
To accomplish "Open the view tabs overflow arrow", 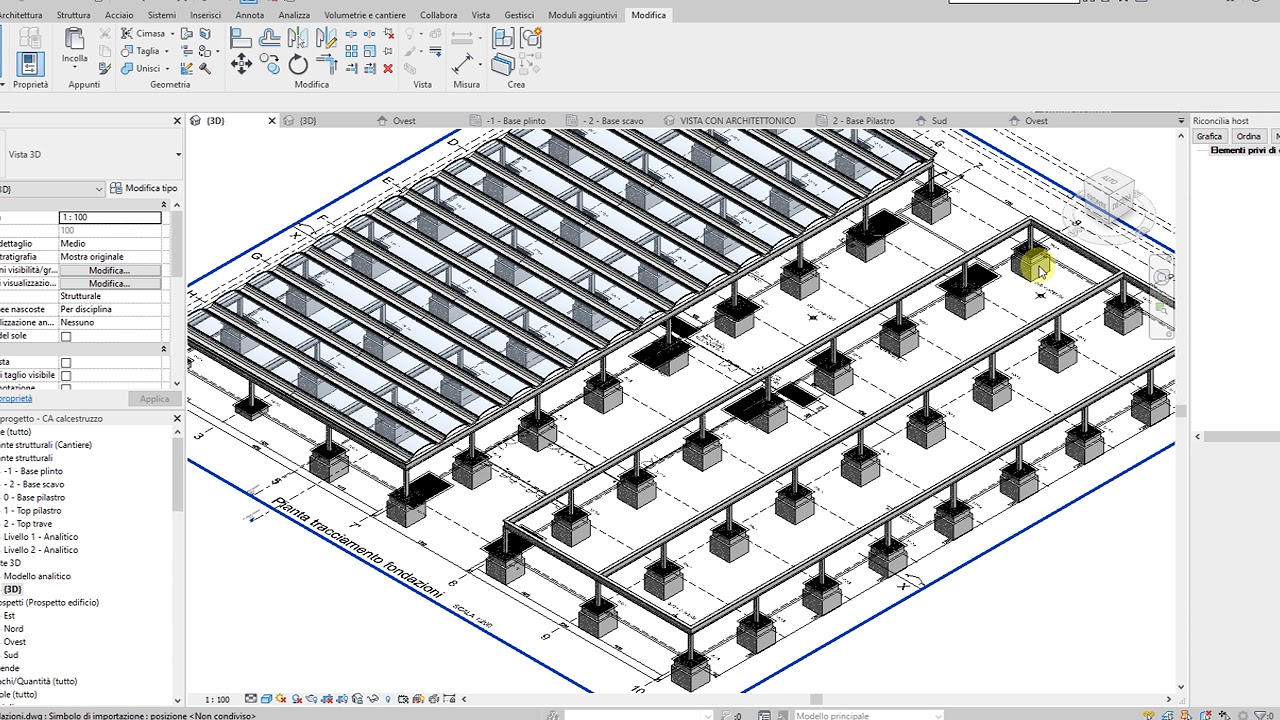I will (x=1181, y=121).
